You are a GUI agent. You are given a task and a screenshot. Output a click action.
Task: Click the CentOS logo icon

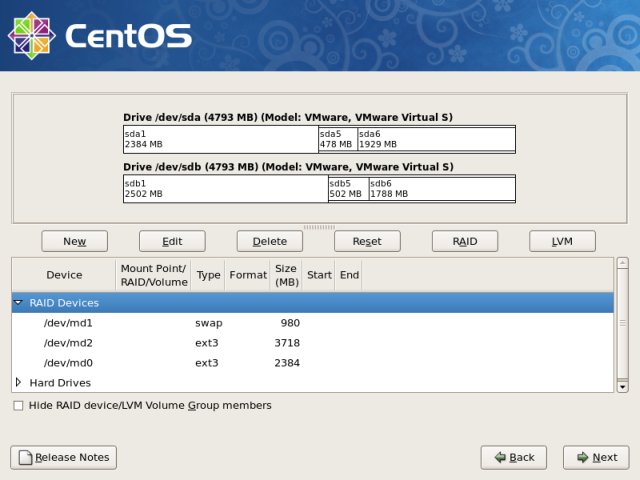32,37
